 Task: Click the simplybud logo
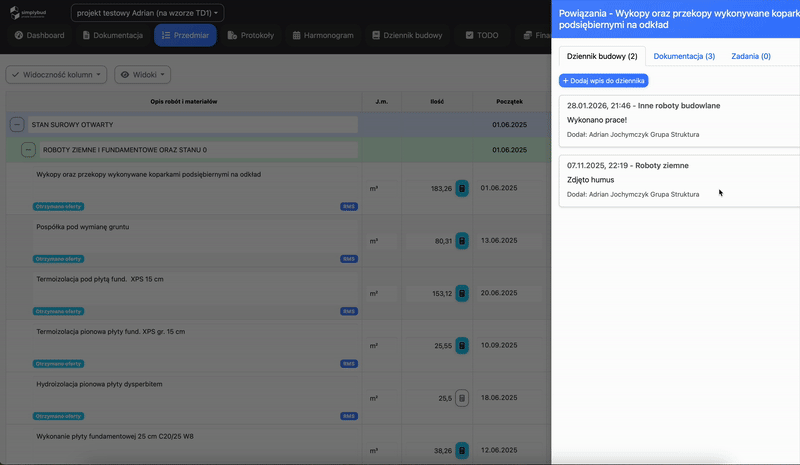pos(28,13)
